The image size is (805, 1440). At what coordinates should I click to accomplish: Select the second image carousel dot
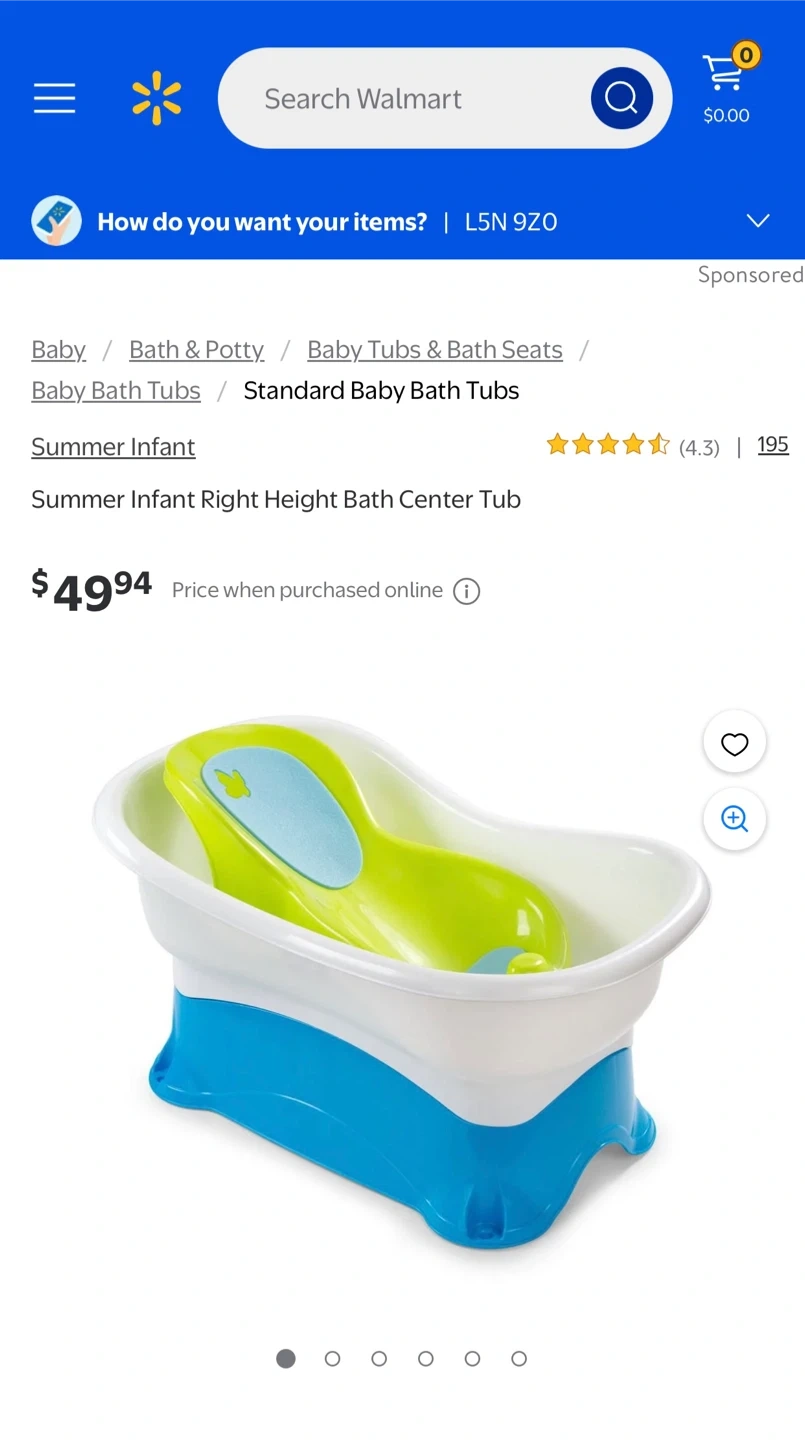[x=332, y=1358]
